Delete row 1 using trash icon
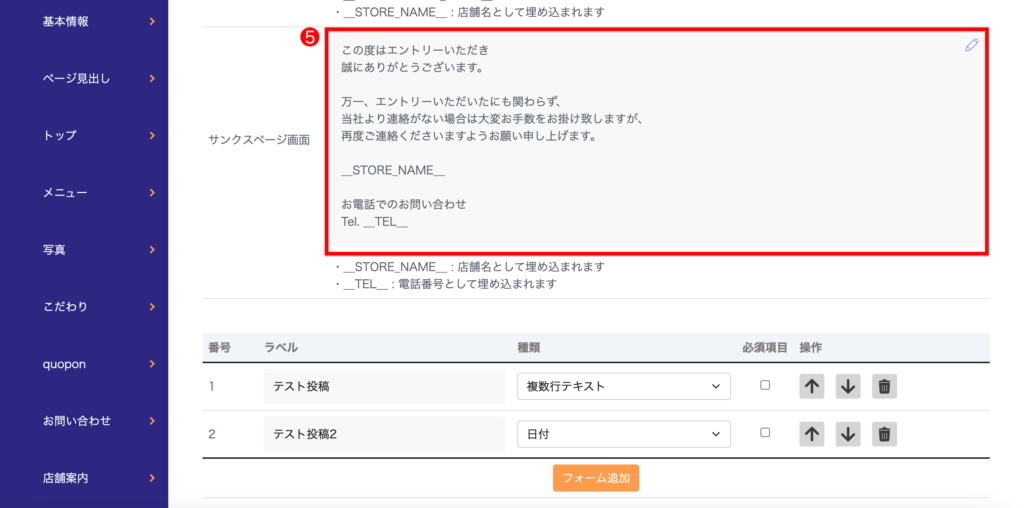 884,386
